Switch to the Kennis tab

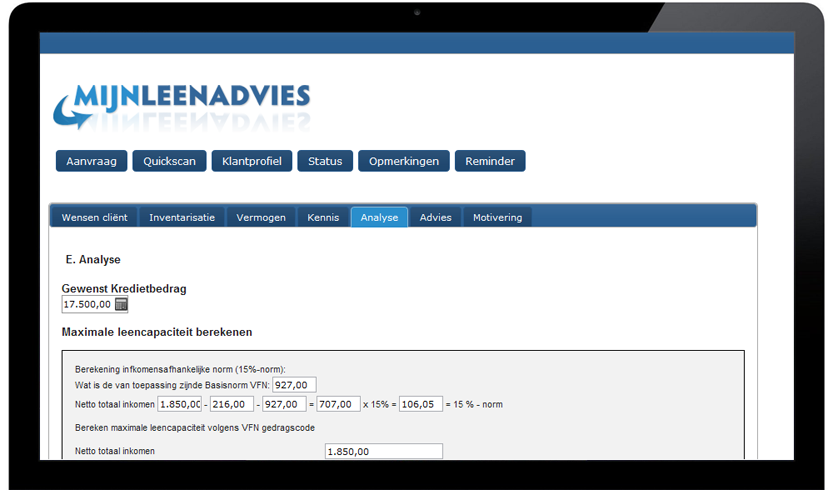click(x=323, y=217)
